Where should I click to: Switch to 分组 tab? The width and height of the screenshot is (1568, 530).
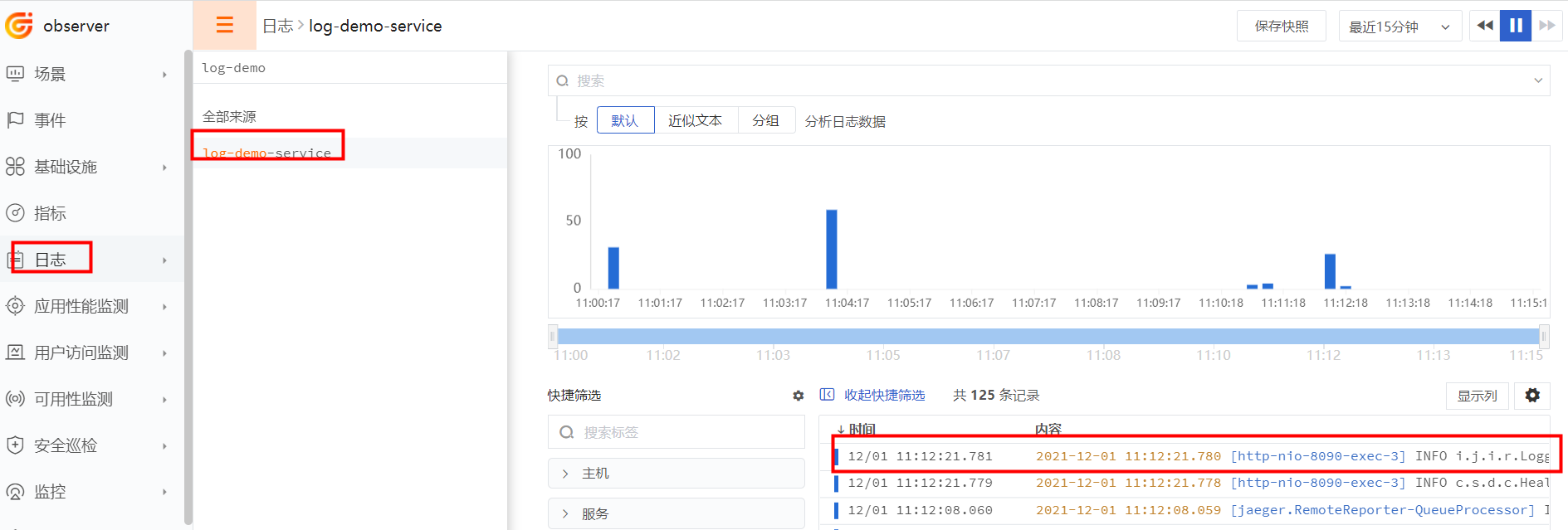tap(766, 120)
